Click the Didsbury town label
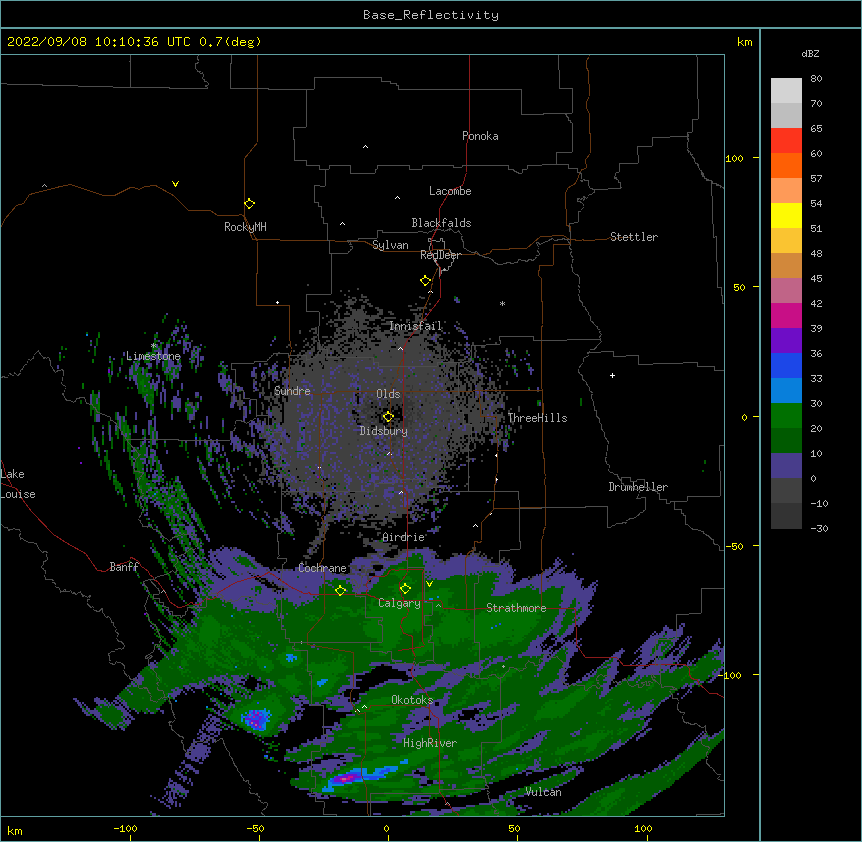This screenshot has width=862, height=842. point(383,431)
